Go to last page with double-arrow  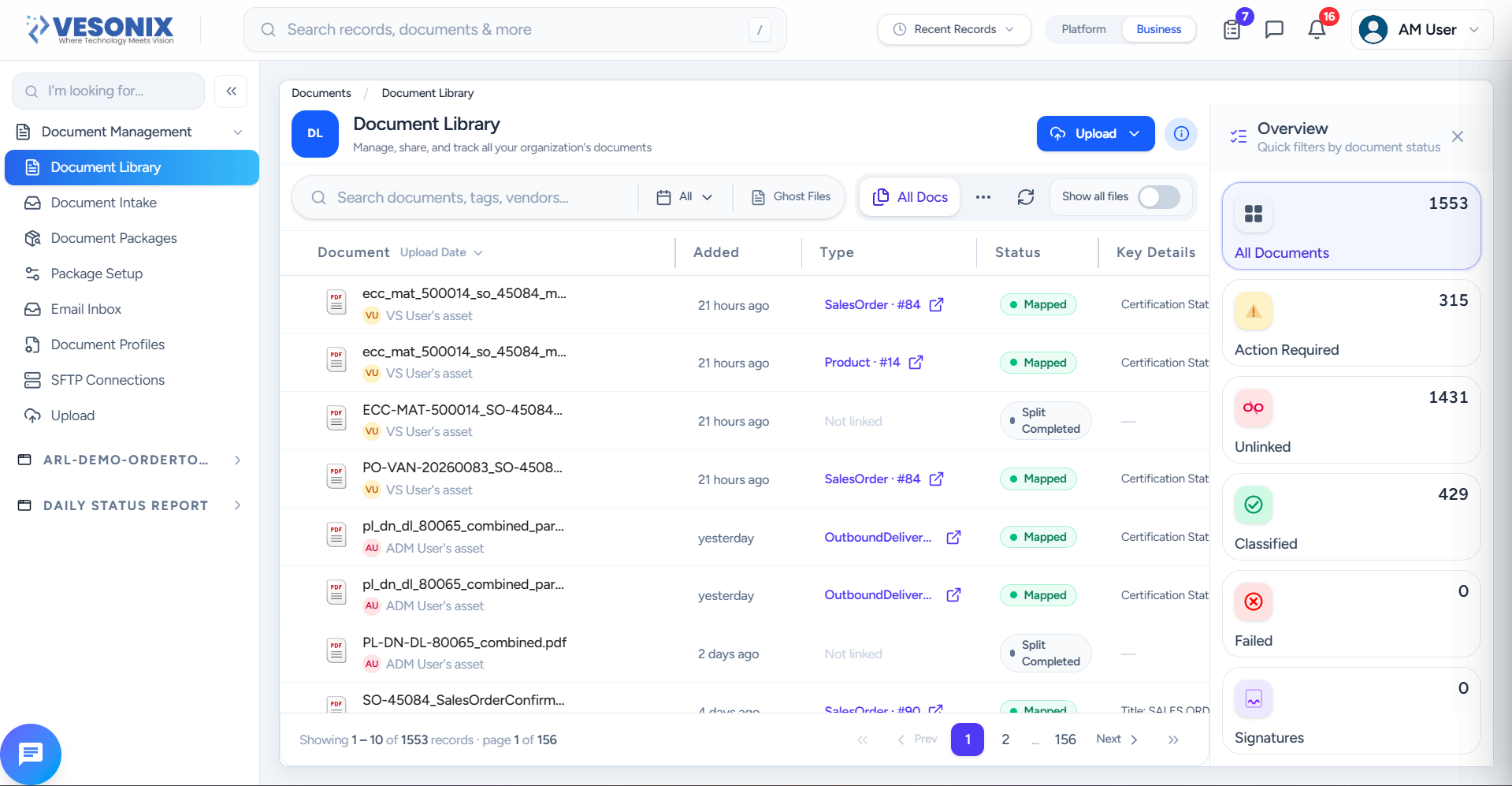(1173, 739)
